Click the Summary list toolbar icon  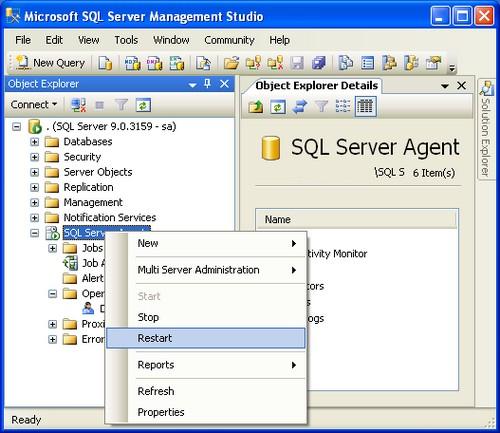pyautogui.click(x=367, y=63)
